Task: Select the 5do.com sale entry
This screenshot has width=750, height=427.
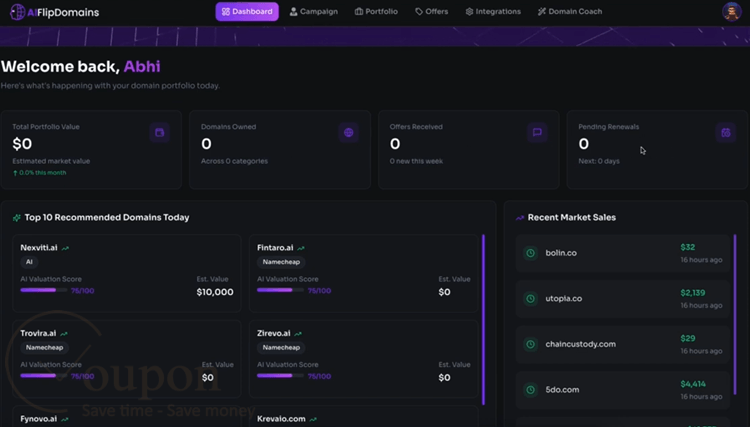Action: coord(623,390)
